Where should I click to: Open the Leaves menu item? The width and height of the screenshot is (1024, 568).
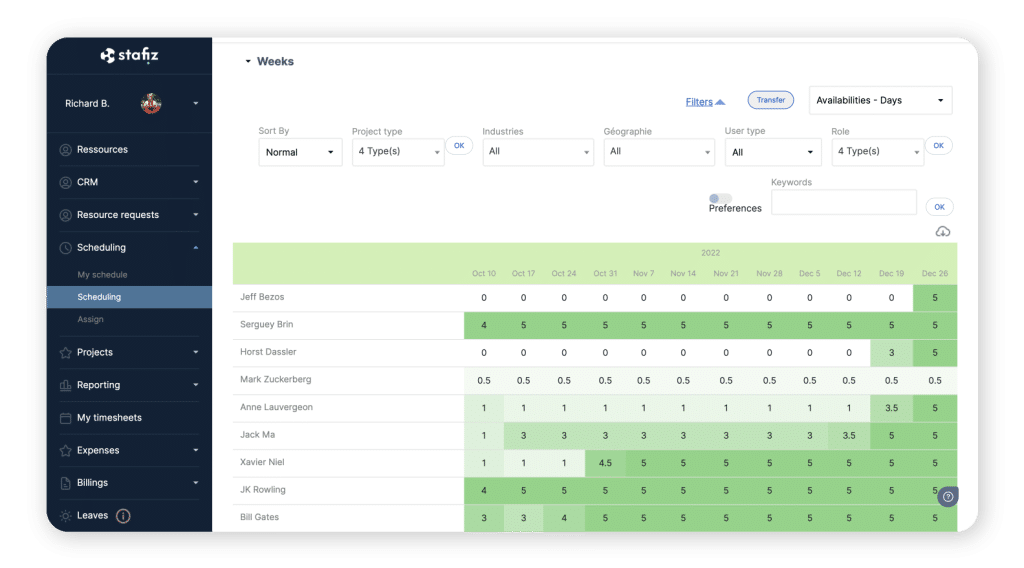pyautogui.click(x=92, y=516)
